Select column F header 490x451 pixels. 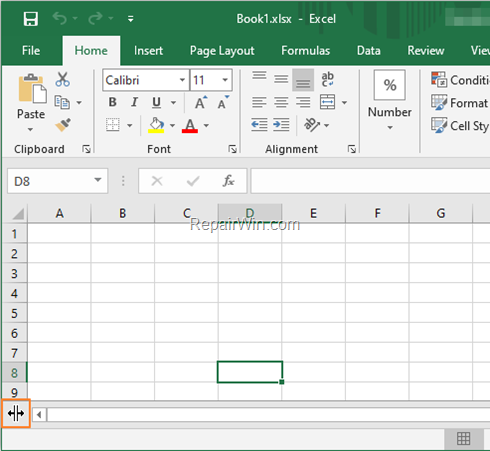point(377,213)
